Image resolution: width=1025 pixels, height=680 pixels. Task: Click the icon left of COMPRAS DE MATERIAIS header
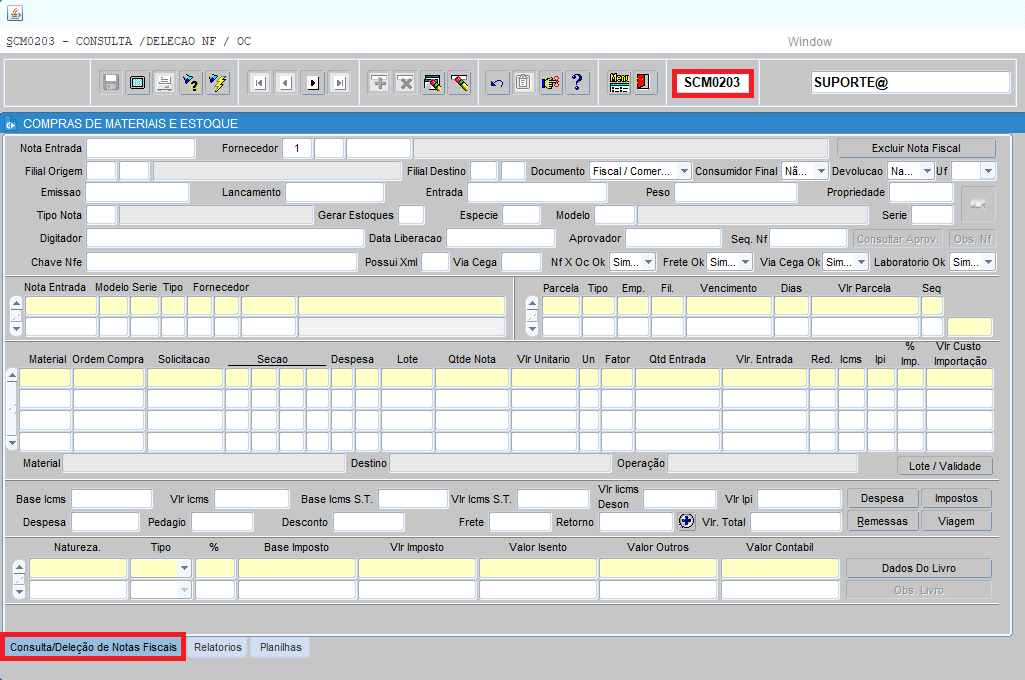10,124
